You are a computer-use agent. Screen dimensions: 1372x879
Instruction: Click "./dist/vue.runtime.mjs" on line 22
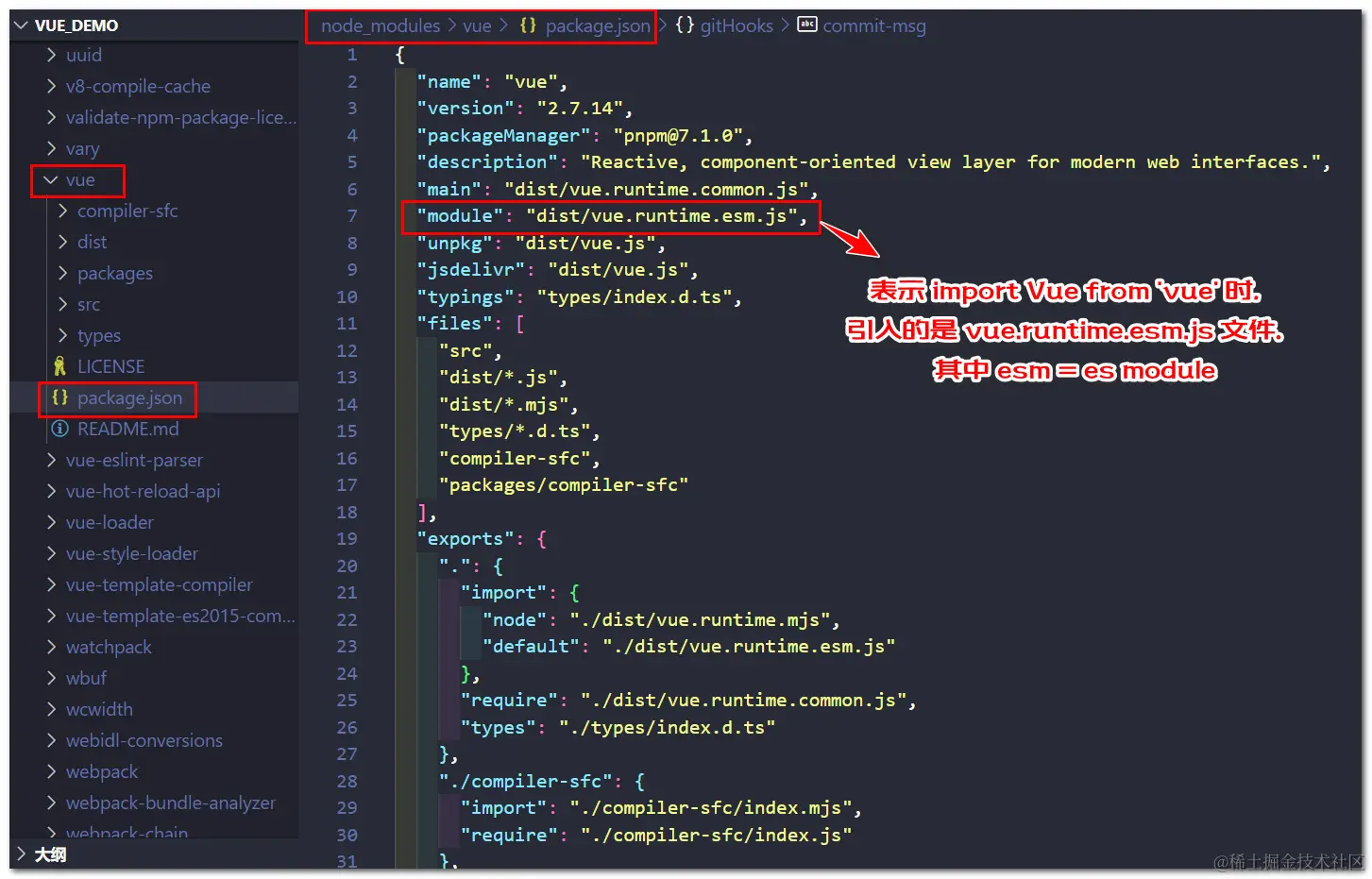click(x=700, y=619)
